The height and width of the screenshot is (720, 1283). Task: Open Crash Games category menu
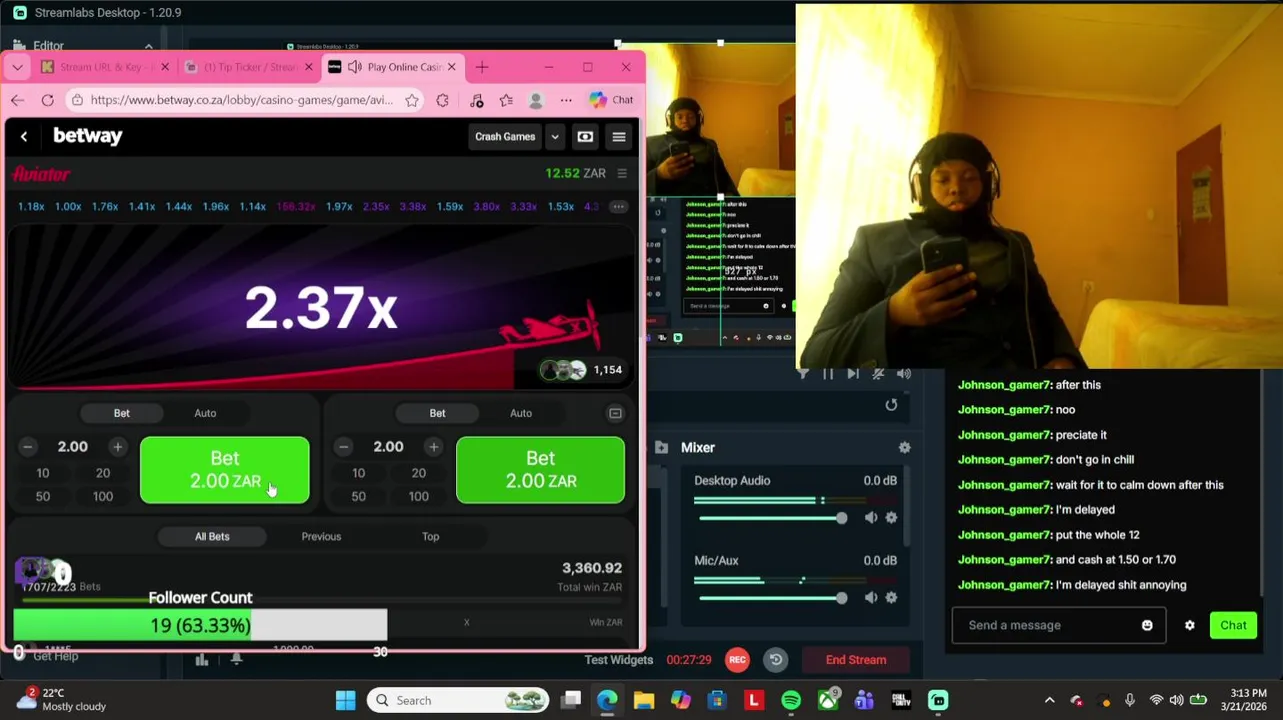pos(505,137)
